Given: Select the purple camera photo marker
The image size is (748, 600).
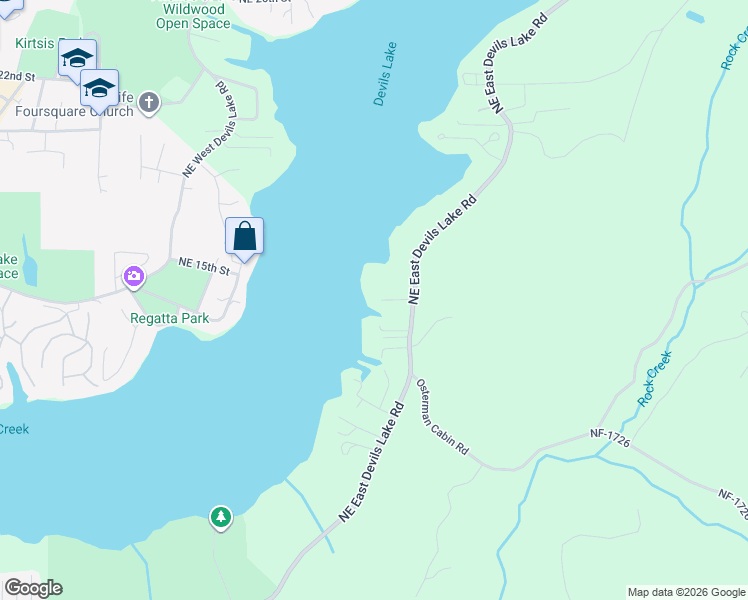Looking at the screenshot, I should pyautogui.click(x=134, y=277).
